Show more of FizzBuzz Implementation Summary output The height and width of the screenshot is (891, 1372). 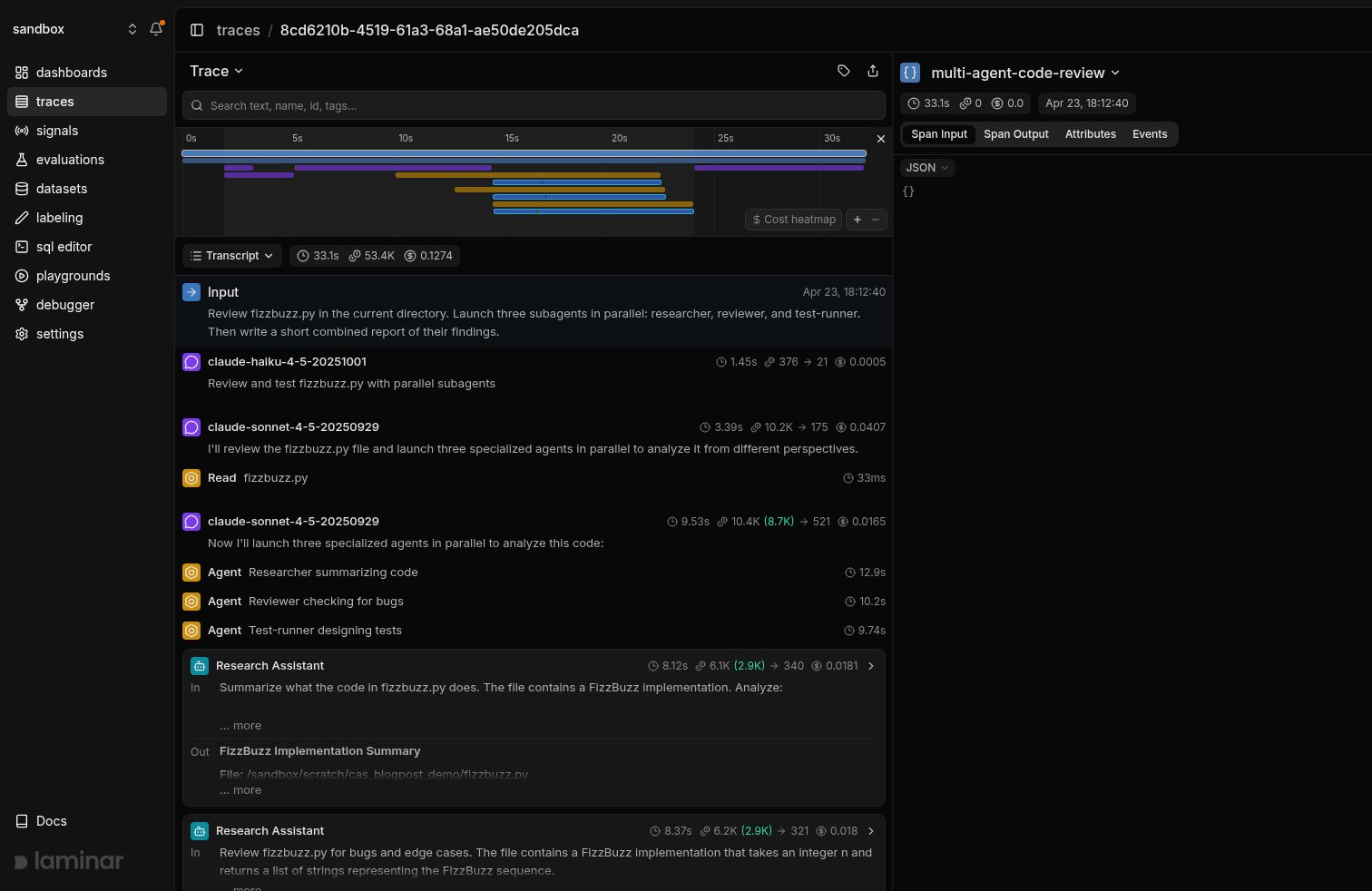click(240, 790)
